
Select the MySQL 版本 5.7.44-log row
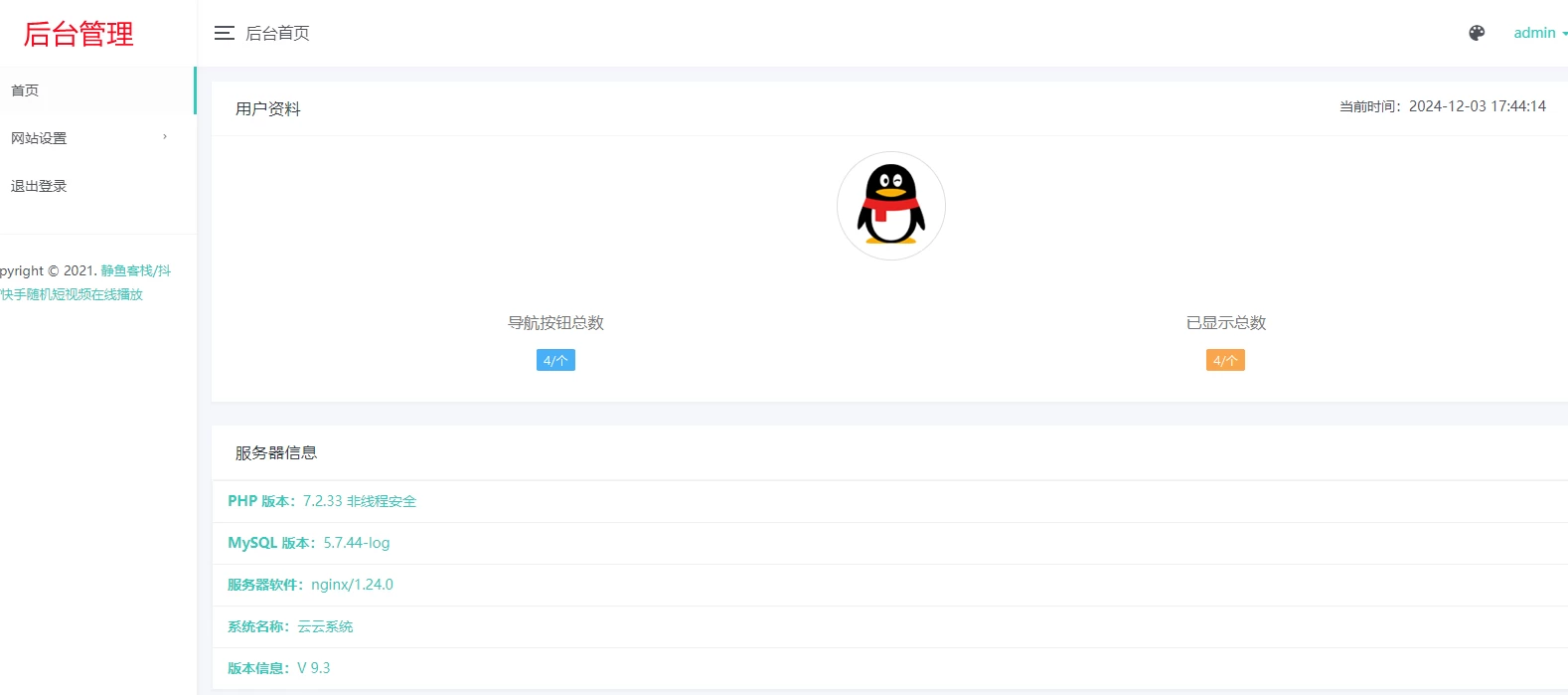coord(889,543)
